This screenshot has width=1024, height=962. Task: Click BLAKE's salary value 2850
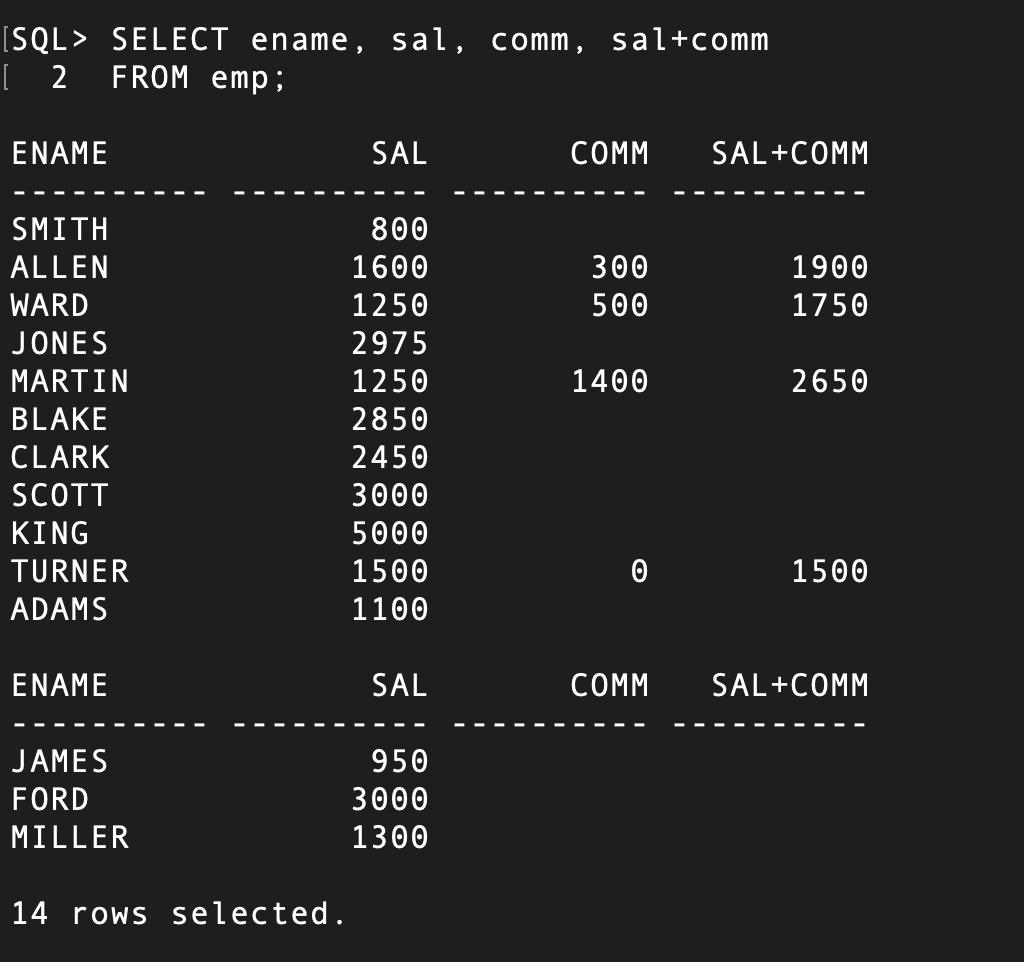(390, 419)
